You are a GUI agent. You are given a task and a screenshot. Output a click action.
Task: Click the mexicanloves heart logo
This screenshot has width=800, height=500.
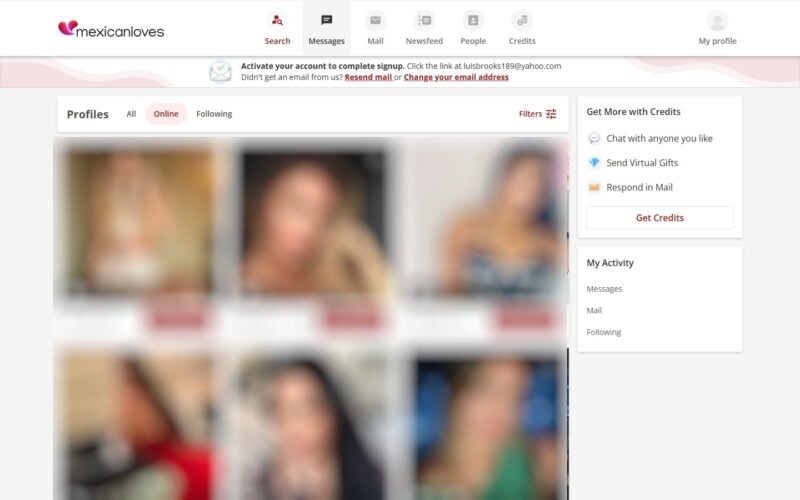(x=67, y=28)
